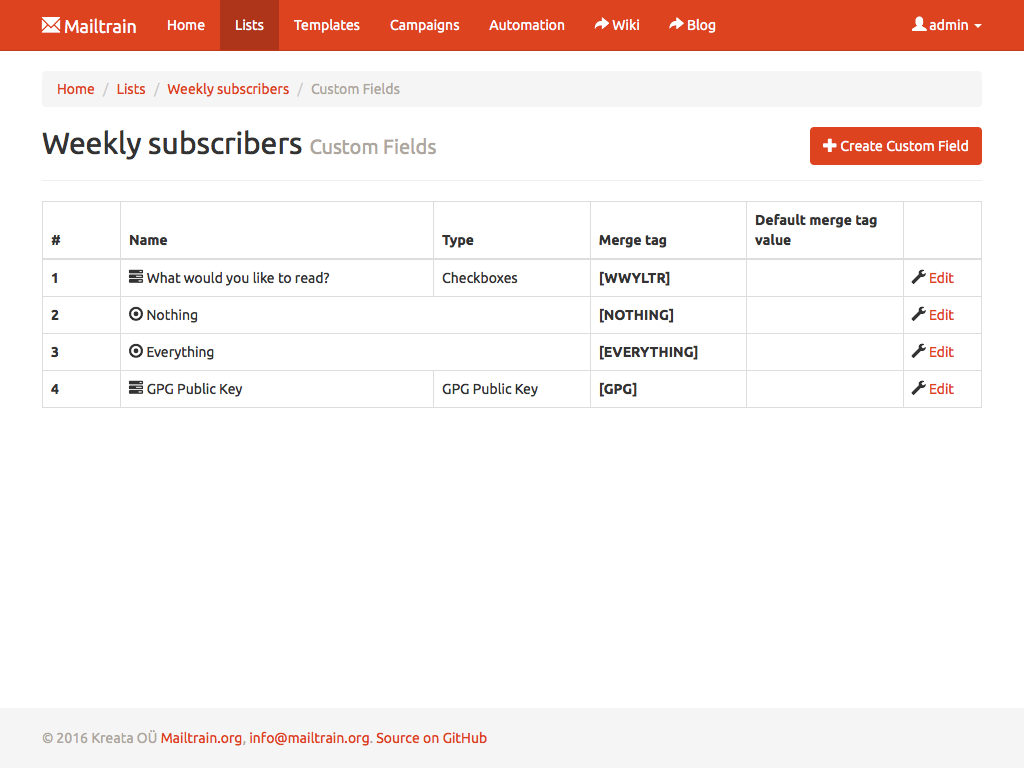Viewport: 1024px width, 768px height.
Task: Click the Mailtrain envelope logo icon
Action: pyautogui.click(x=51, y=26)
